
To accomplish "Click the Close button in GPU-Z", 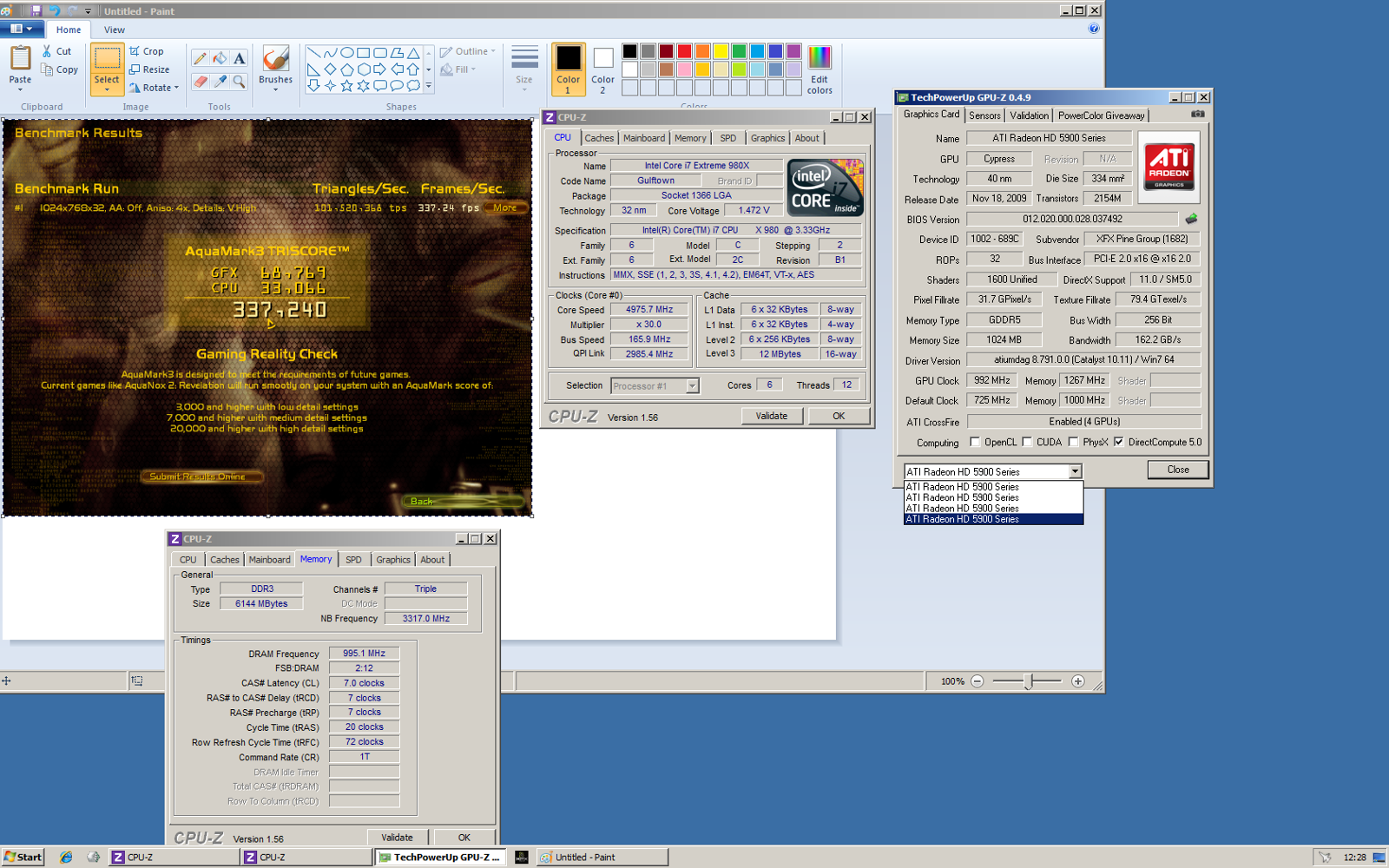I will (1178, 470).
